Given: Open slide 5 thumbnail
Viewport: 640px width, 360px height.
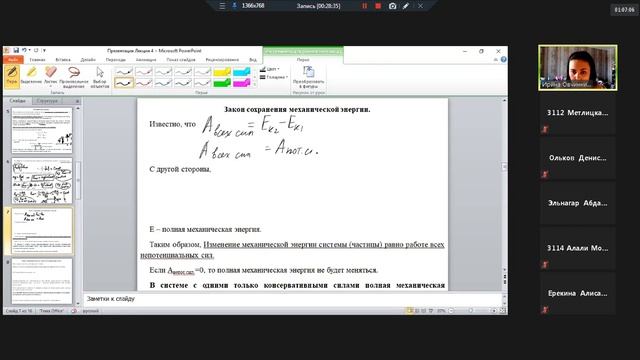Looking at the screenshot, I should [42, 131].
